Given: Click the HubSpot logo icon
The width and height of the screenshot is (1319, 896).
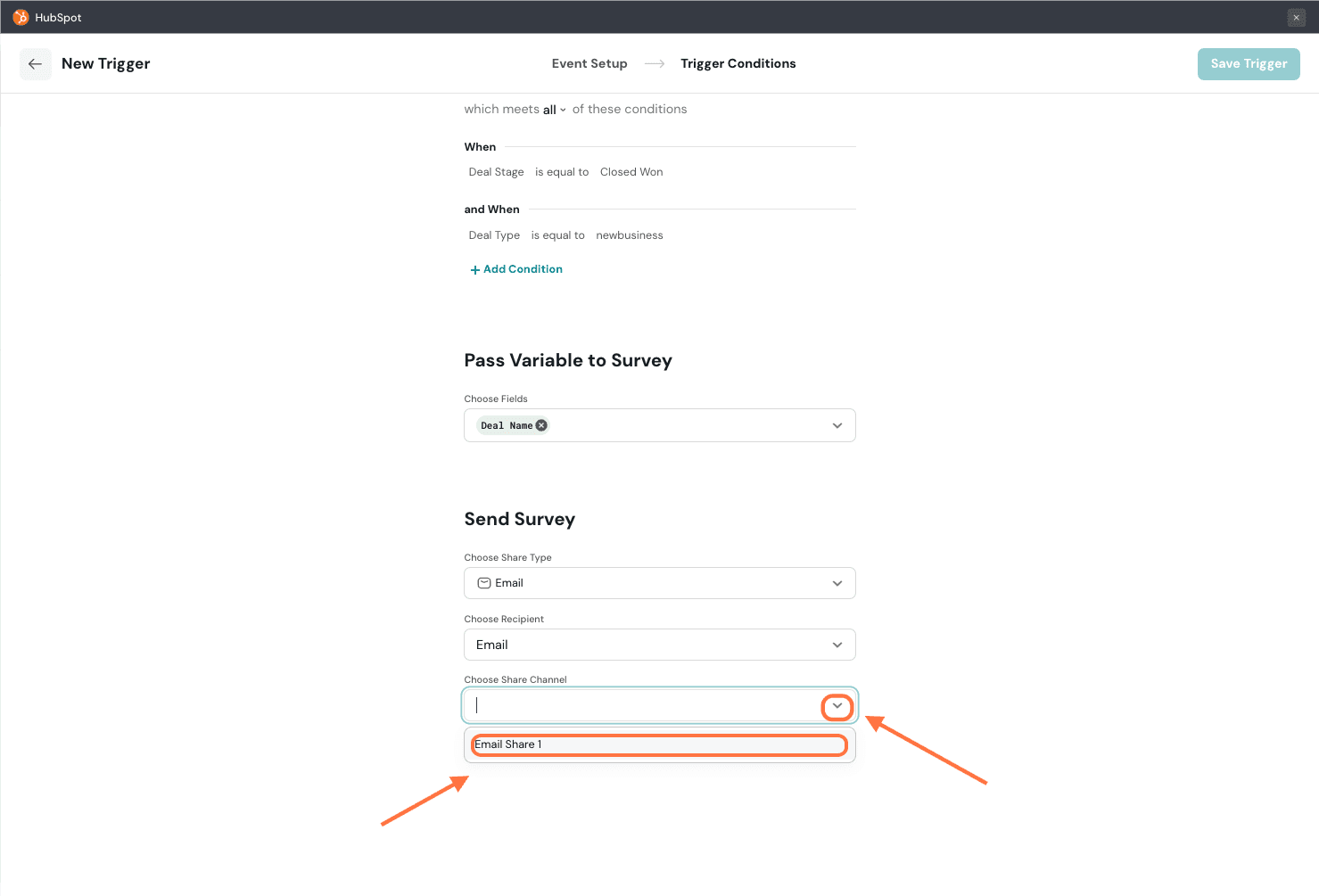Looking at the screenshot, I should [x=21, y=17].
